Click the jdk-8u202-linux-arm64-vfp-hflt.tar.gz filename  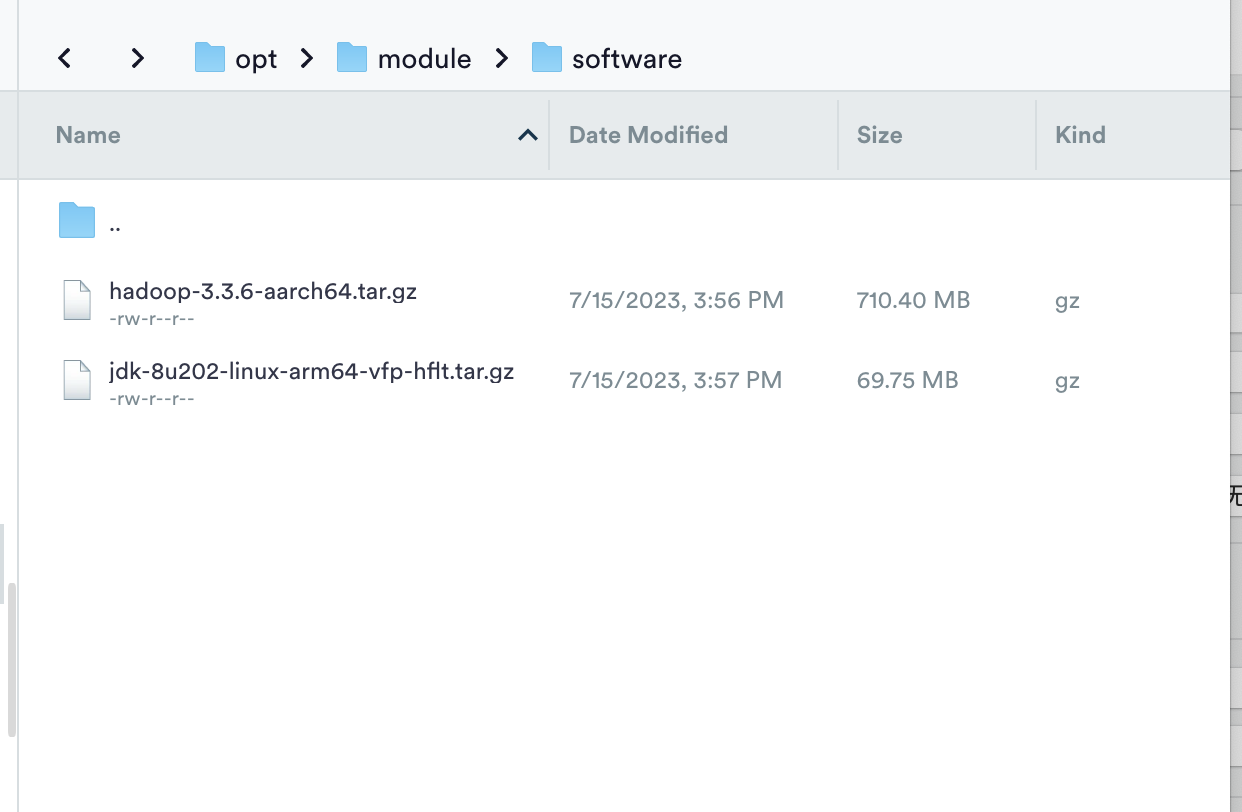coord(311,371)
